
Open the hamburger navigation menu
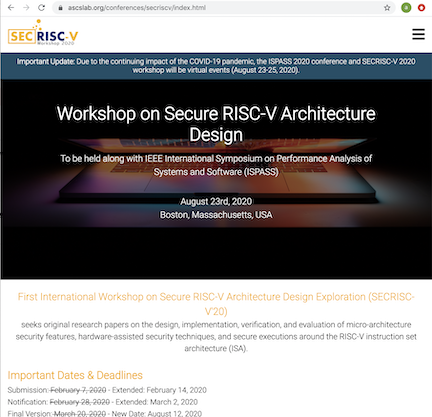418,34
